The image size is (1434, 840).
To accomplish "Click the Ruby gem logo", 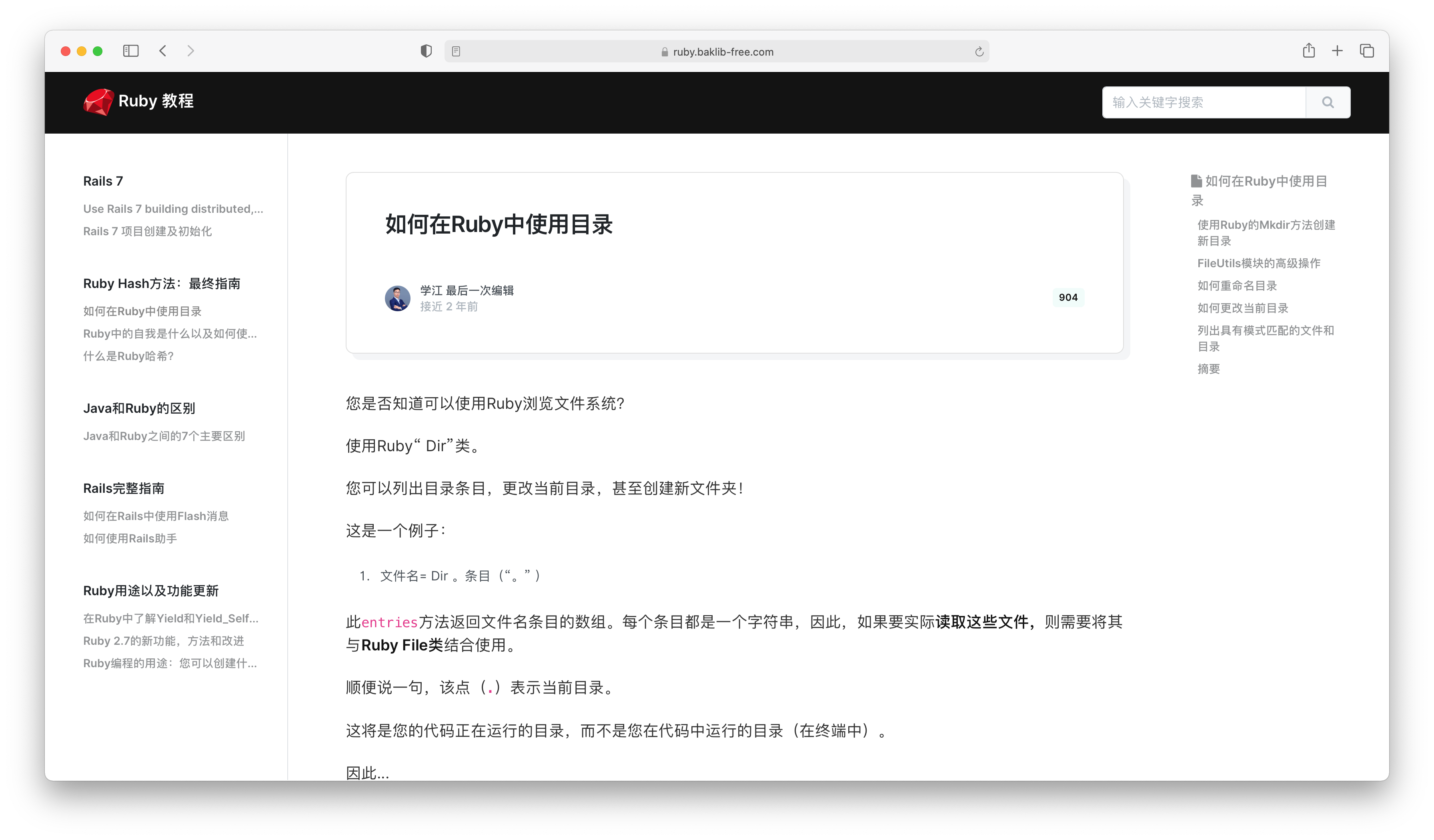I will tap(98, 102).
